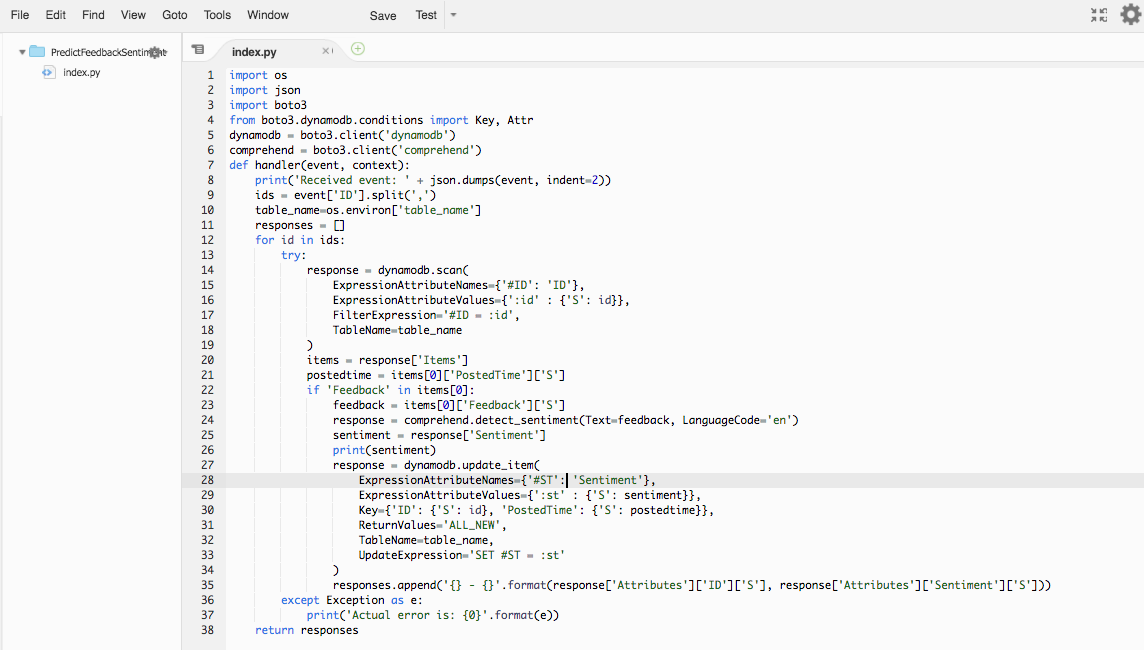This screenshot has width=1144, height=650.
Task: Click the Save button
Action: point(382,15)
